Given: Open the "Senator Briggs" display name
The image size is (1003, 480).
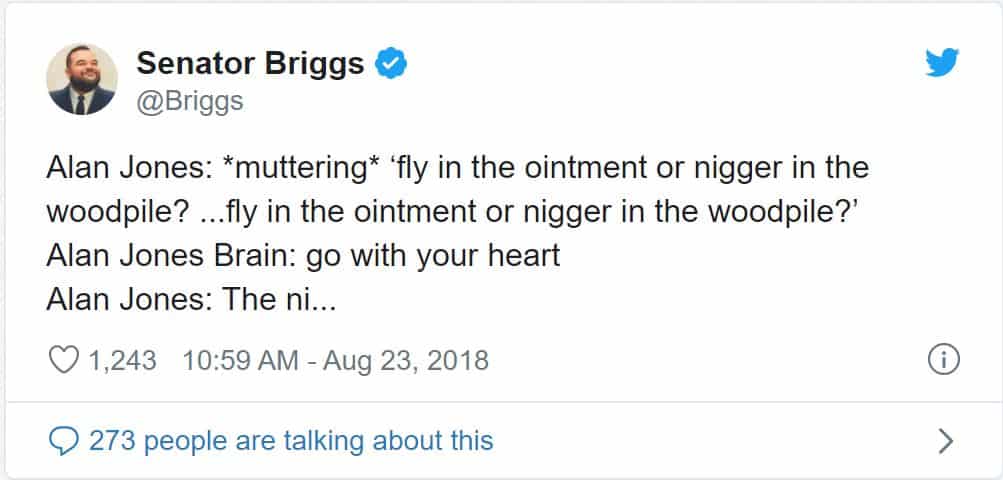Looking at the screenshot, I should (x=249, y=64).
